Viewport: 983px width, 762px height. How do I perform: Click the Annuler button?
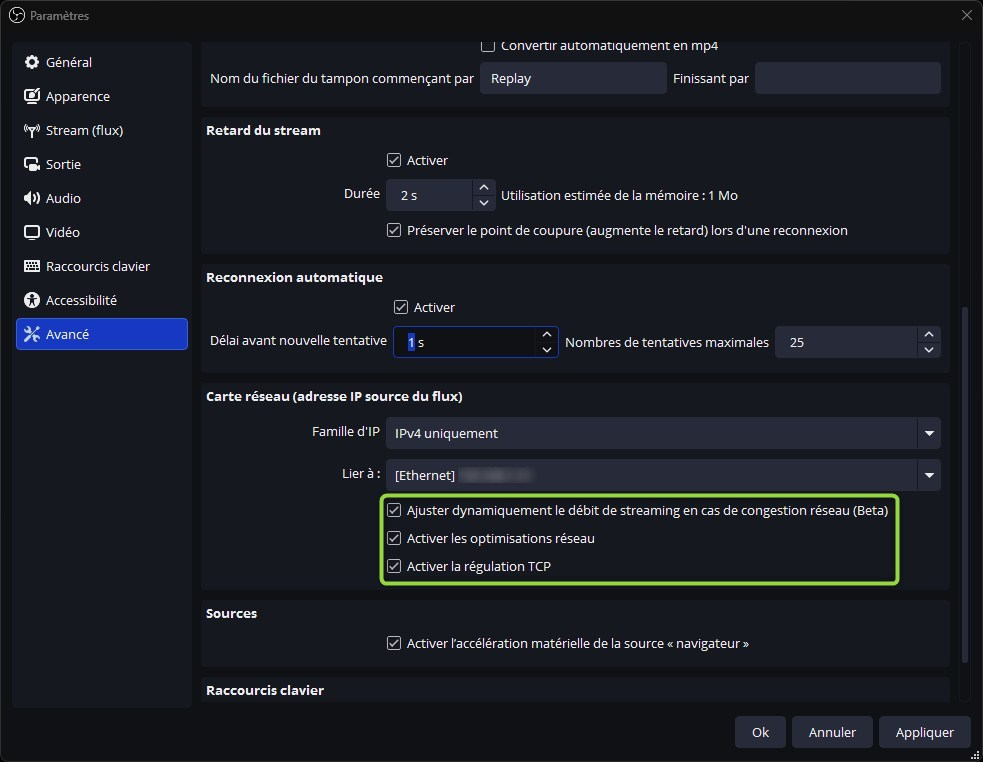point(832,732)
